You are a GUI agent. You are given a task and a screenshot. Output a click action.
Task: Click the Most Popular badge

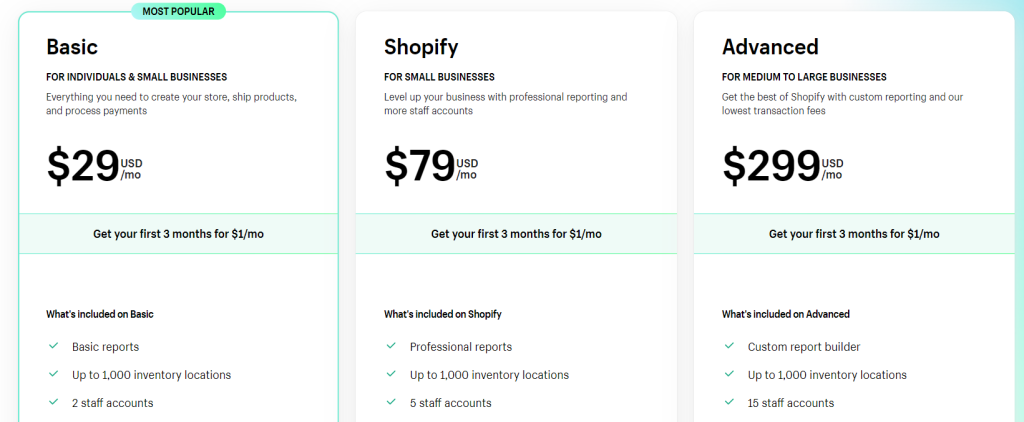[178, 11]
